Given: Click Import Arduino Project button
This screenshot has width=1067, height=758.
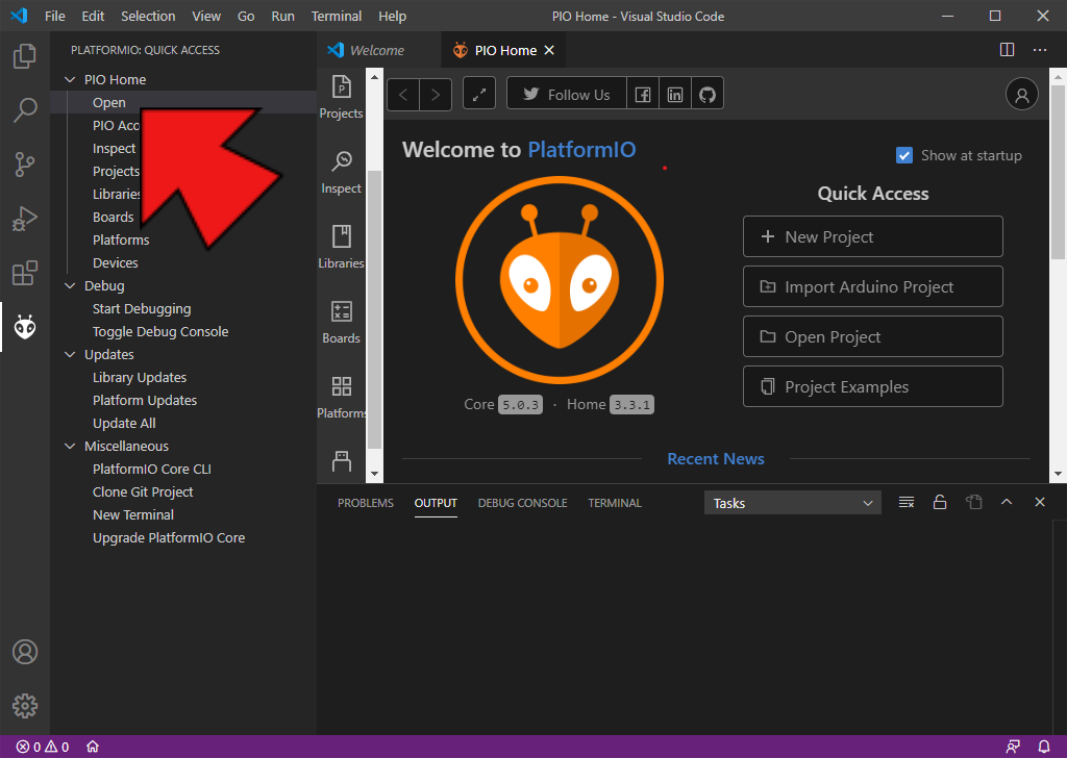Looking at the screenshot, I should click(872, 287).
